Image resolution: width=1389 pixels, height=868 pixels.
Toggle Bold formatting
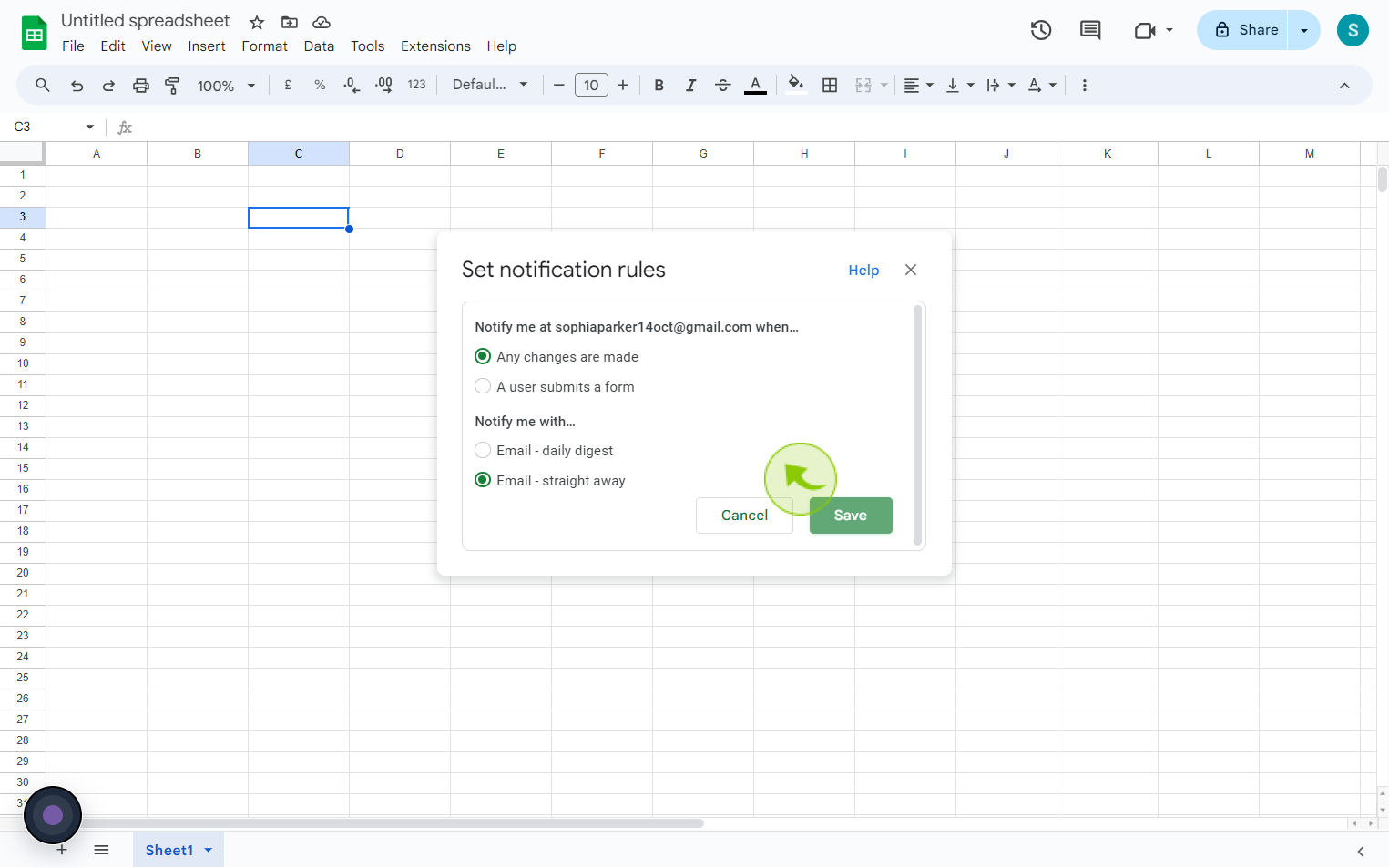coord(659,85)
